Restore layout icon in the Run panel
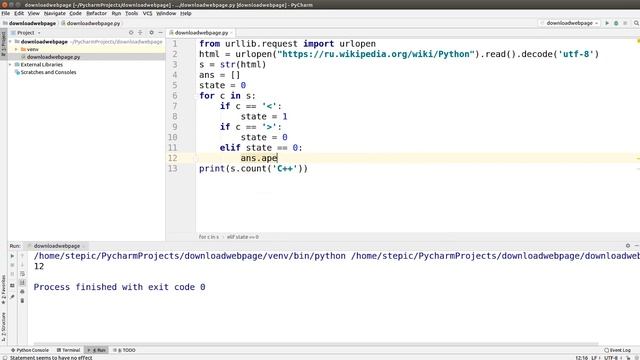Viewport: 640px width, 360px height. pos(12,285)
